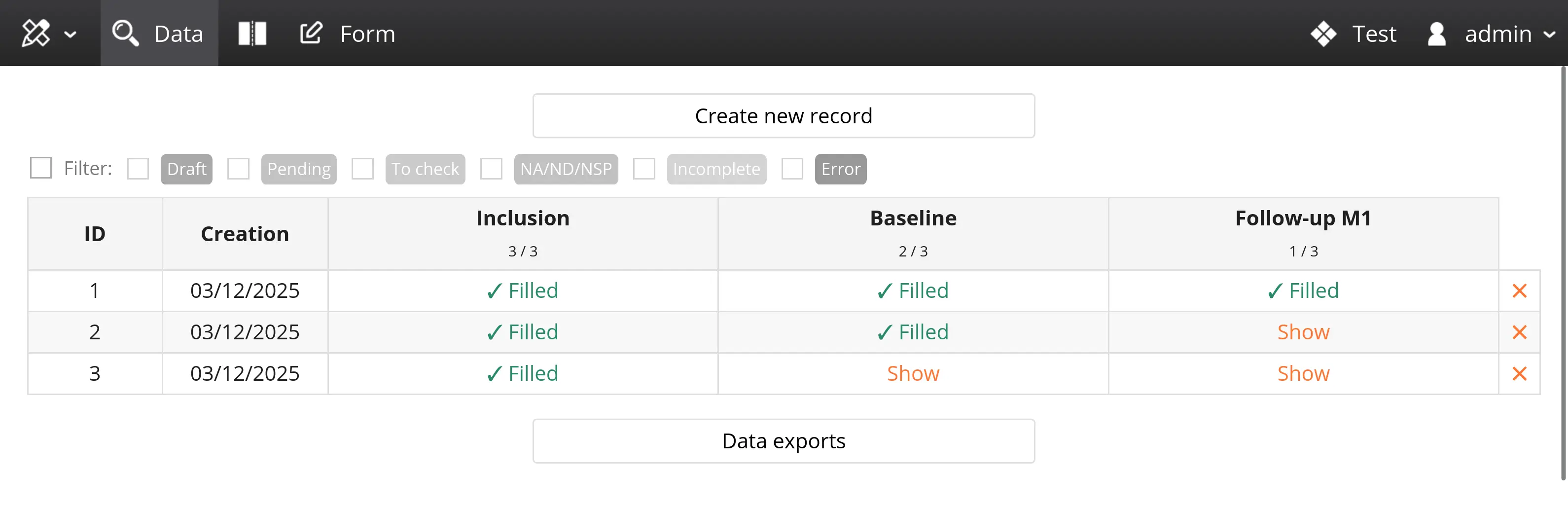Click the Form pencil edit icon
The height and width of the screenshot is (509, 1568).
coord(311,34)
